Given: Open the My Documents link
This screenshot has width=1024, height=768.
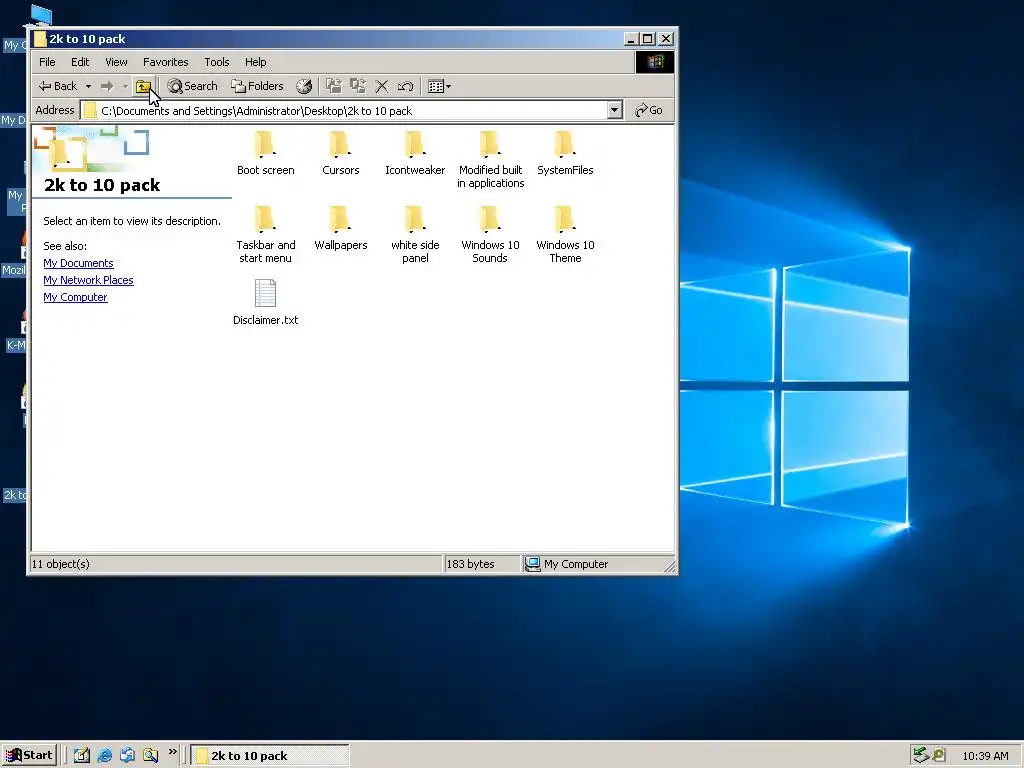Looking at the screenshot, I should pos(78,263).
